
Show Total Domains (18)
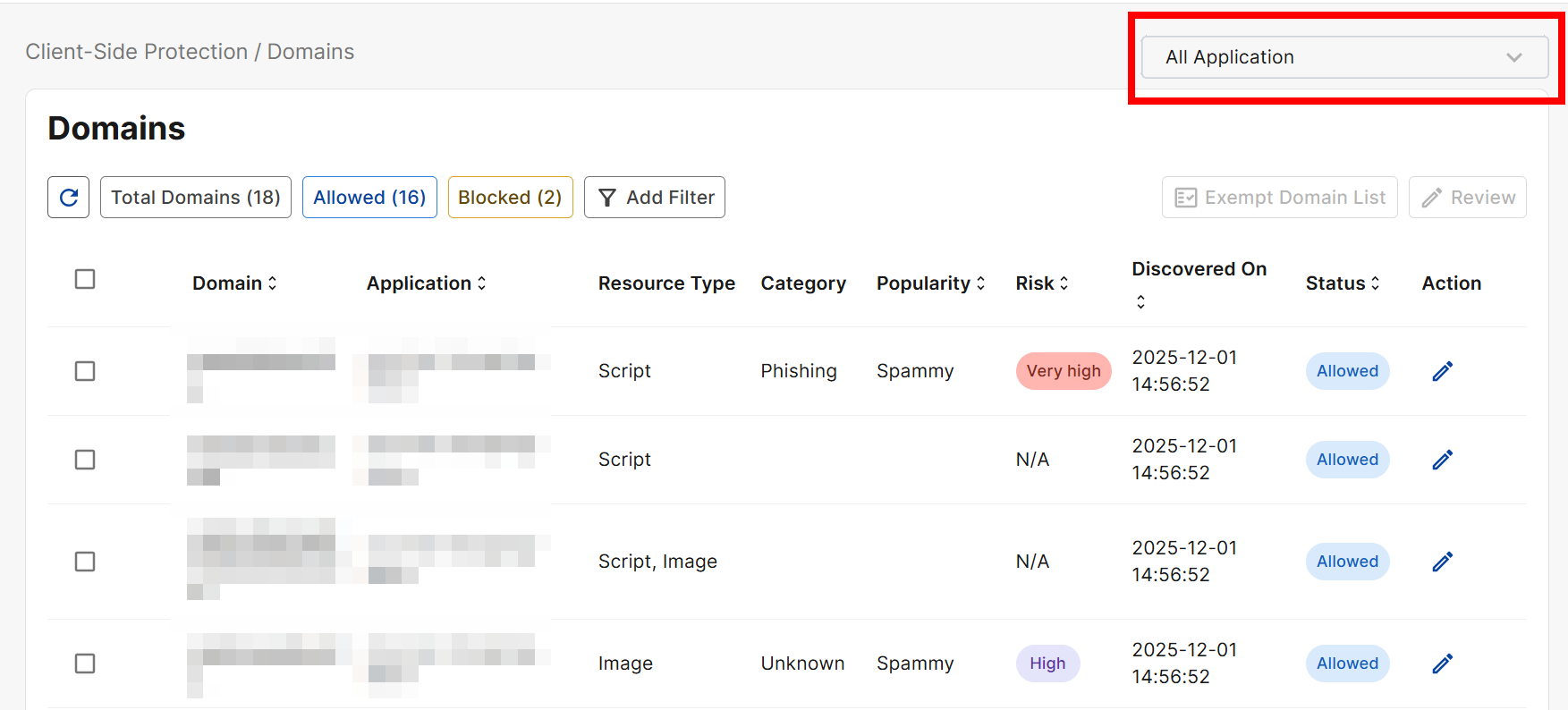point(196,198)
